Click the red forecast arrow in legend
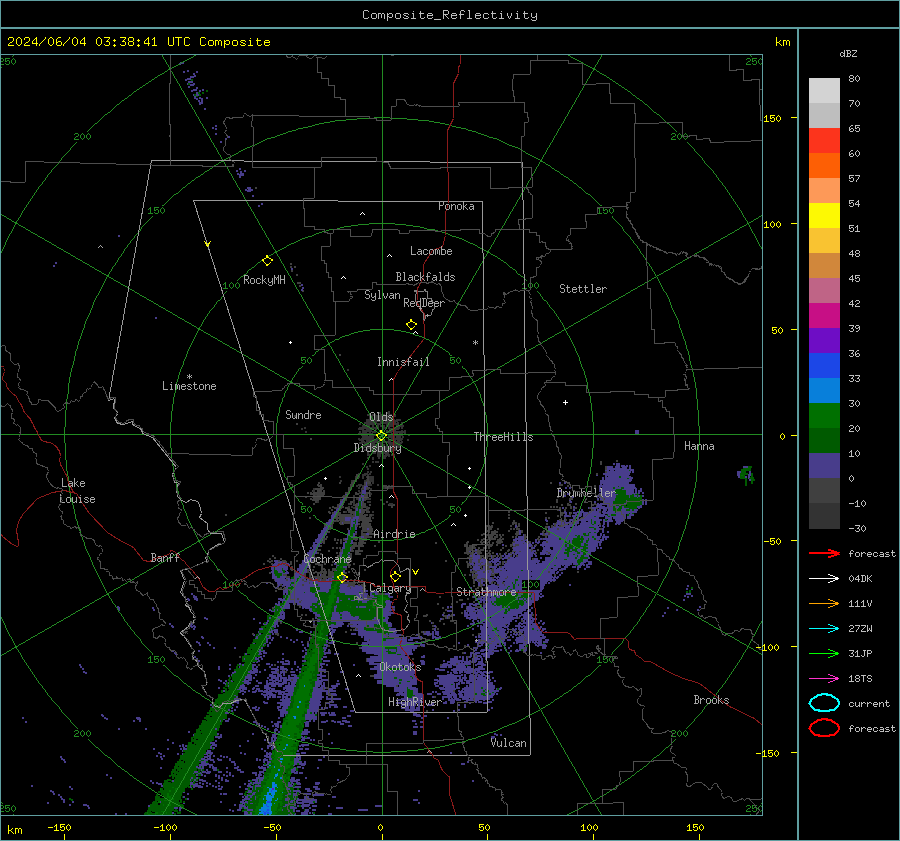Viewport: 900px width, 841px height. tap(824, 553)
